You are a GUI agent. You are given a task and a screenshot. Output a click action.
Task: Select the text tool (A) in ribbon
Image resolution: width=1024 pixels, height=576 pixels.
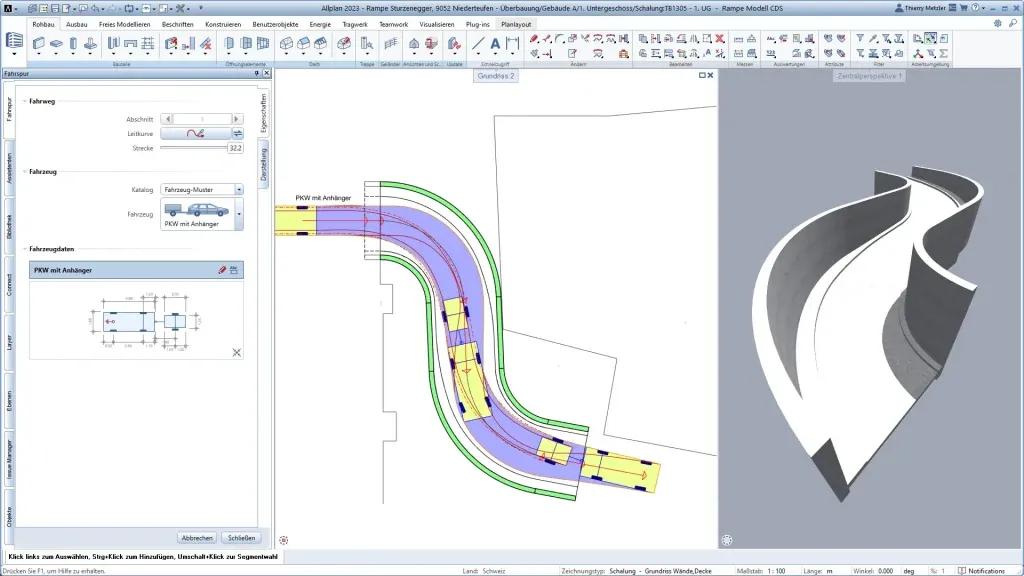coord(495,44)
